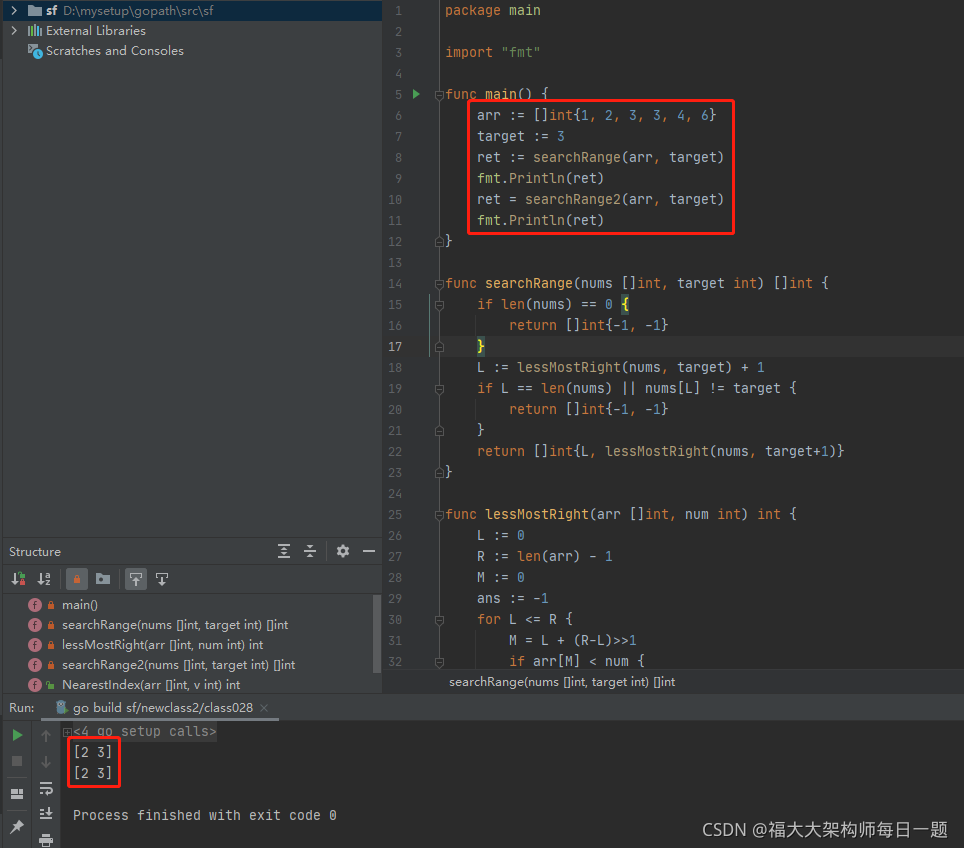This screenshot has height=848, width=964.
Task: Click function icon beside NearestIndex
Action: (x=35, y=685)
